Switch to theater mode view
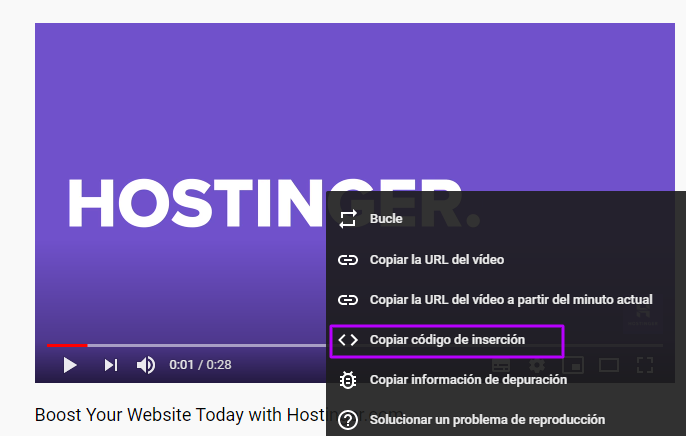 point(609,365)
